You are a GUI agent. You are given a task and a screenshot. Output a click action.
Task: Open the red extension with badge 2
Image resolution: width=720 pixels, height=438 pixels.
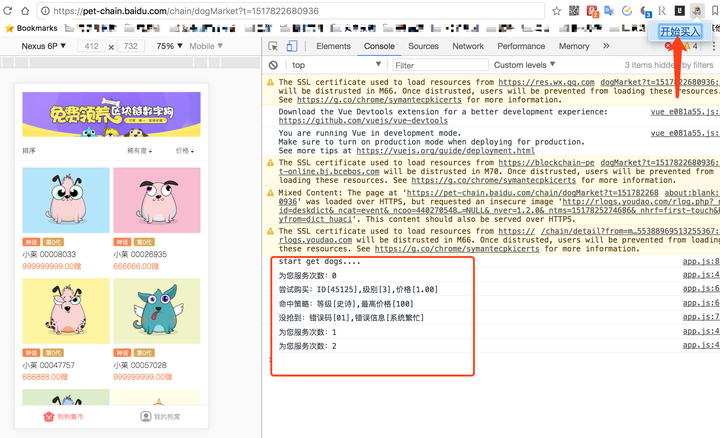[x=592, y=11]
